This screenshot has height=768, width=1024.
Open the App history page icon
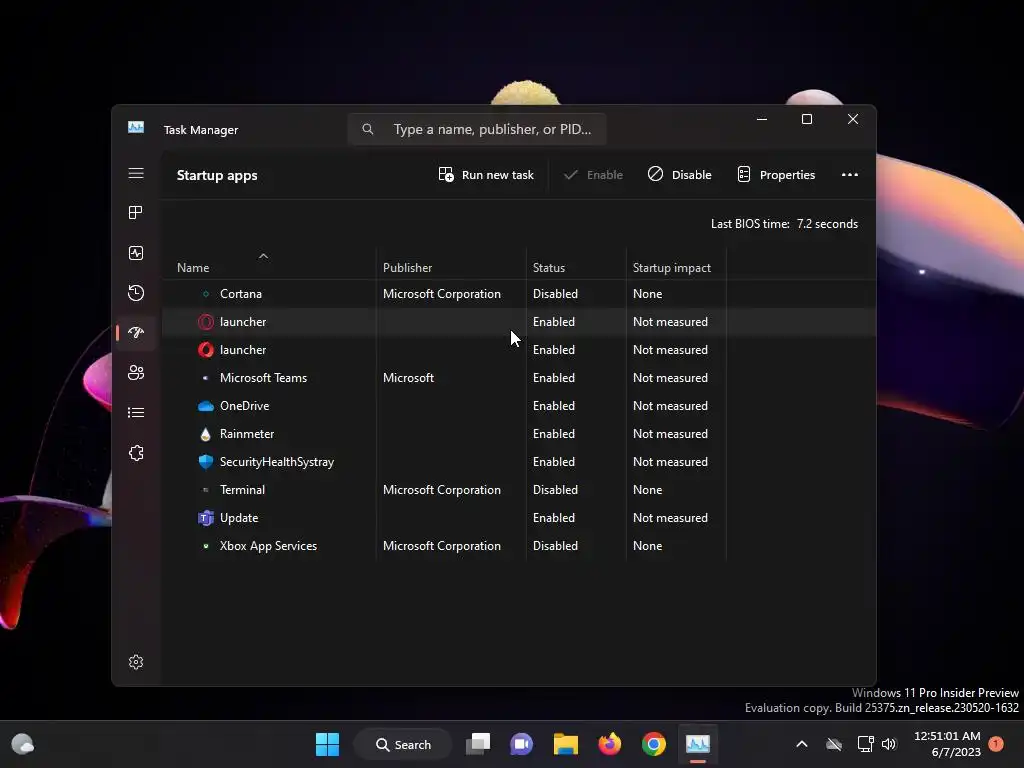136,293
